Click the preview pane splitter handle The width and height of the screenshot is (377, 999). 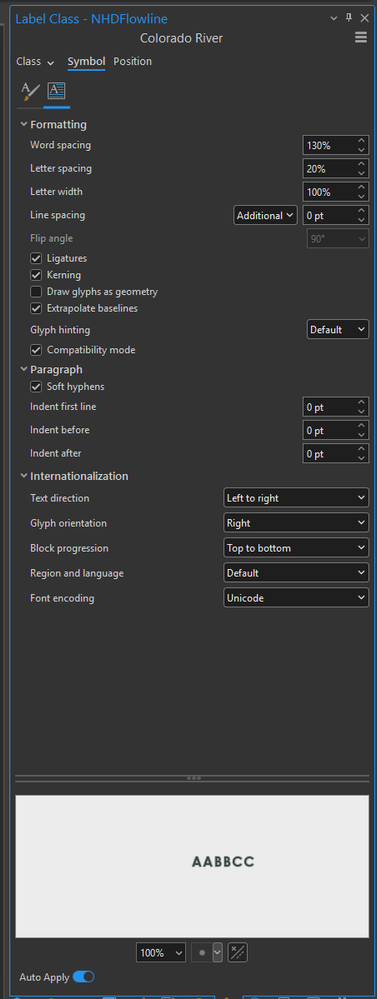(193, 778)
